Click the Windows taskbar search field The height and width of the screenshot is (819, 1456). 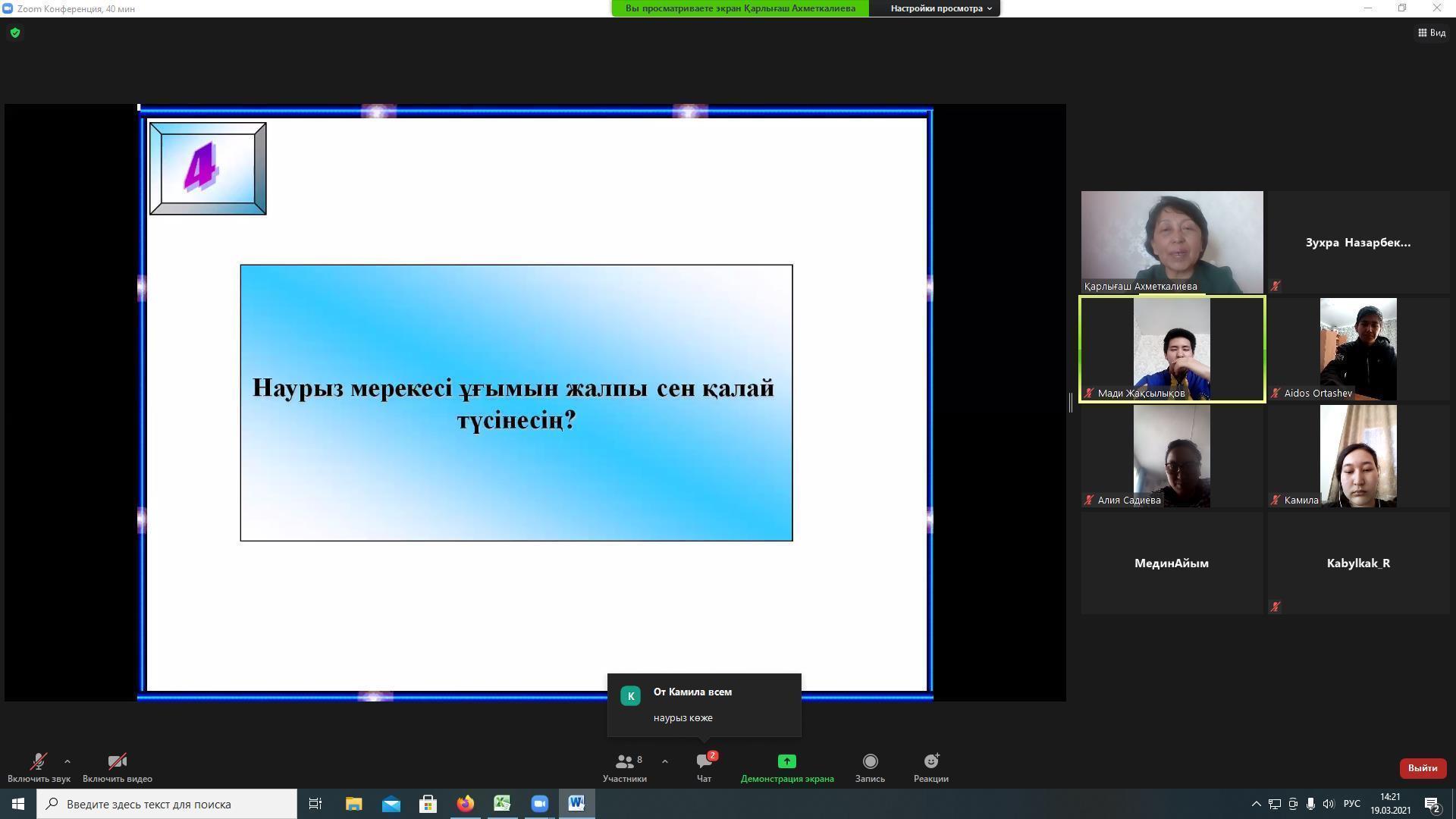click(167, 804)
